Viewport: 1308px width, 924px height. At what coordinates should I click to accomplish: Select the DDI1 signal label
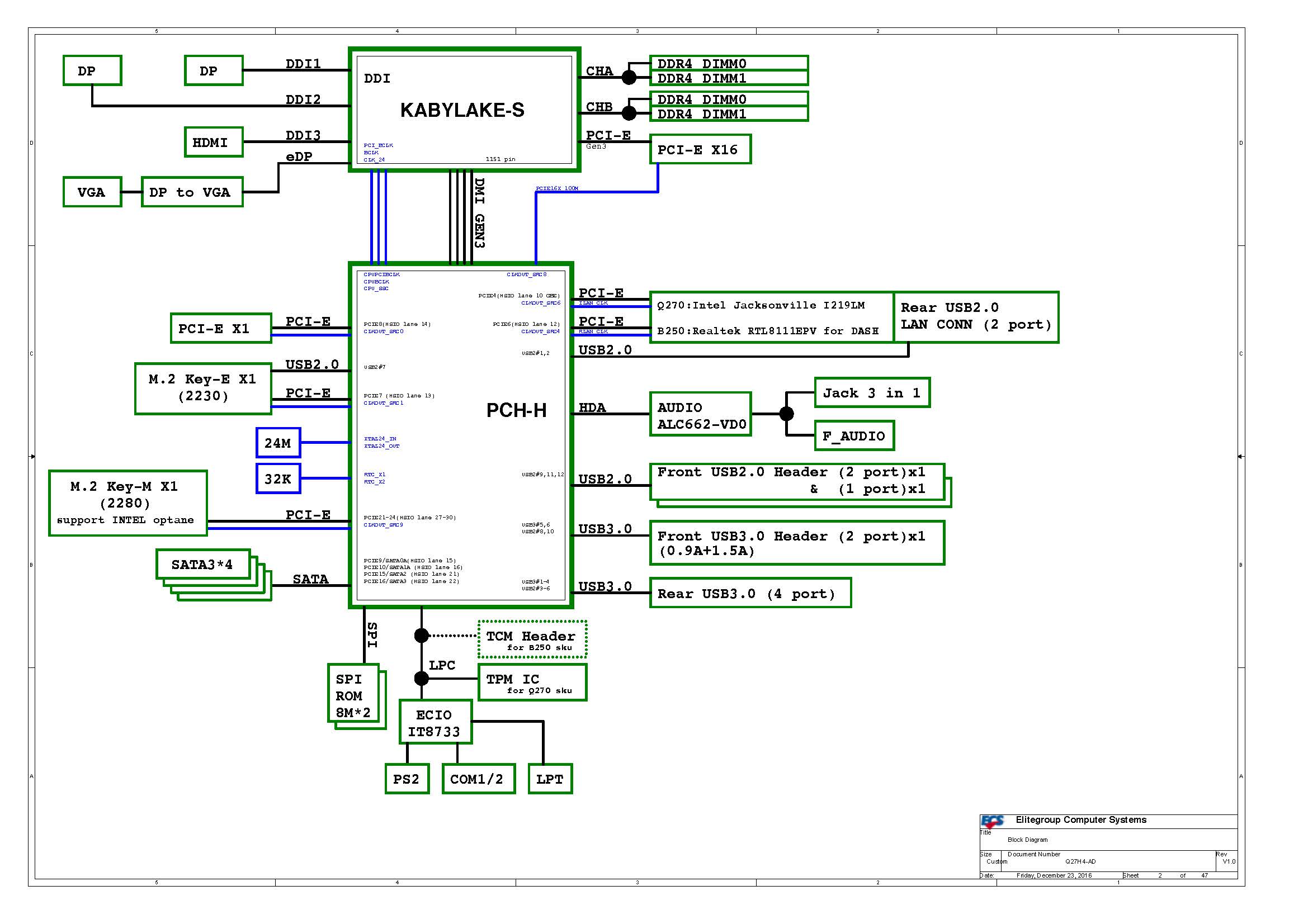(x=303, y=63)
